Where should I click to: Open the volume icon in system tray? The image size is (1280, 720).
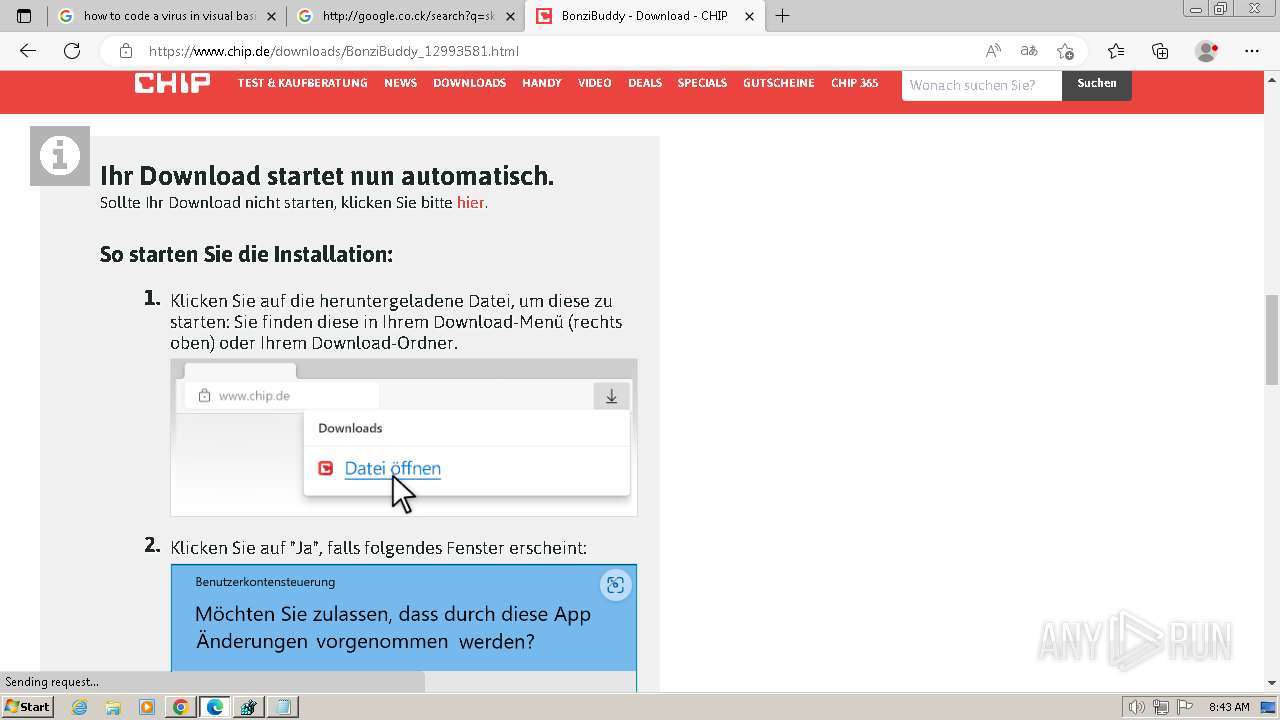click(x=1138, y=707)
